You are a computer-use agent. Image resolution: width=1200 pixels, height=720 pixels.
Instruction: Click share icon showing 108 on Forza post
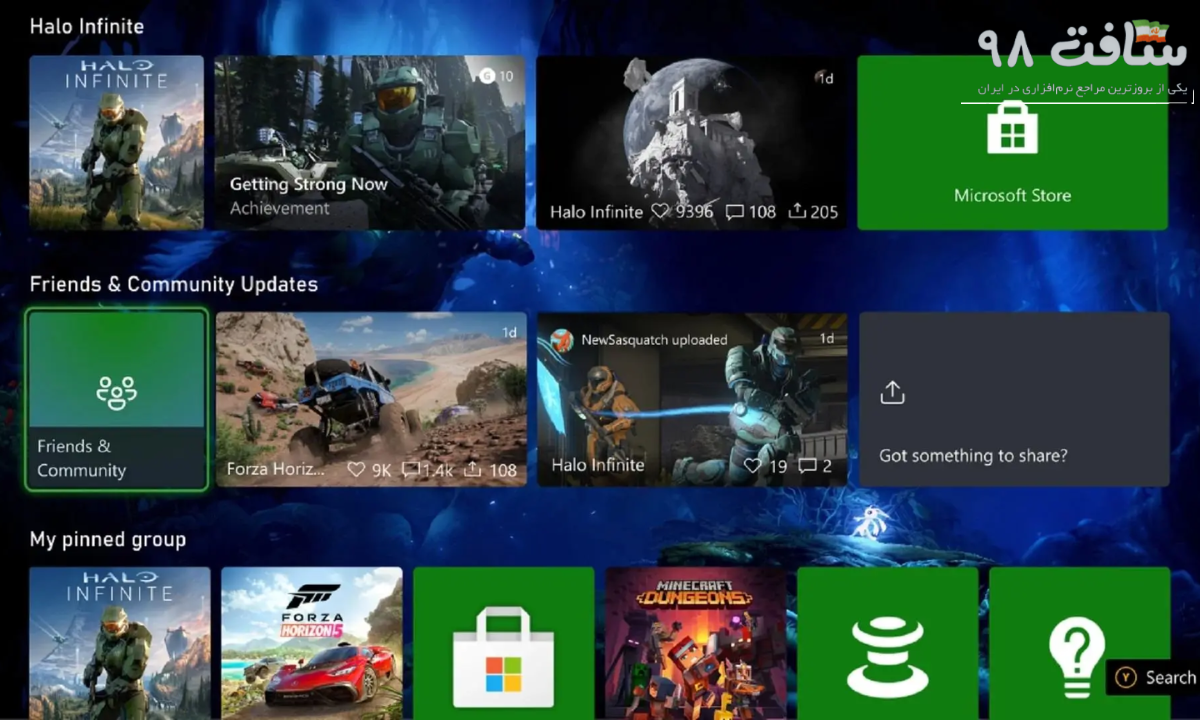click(474, 469)
